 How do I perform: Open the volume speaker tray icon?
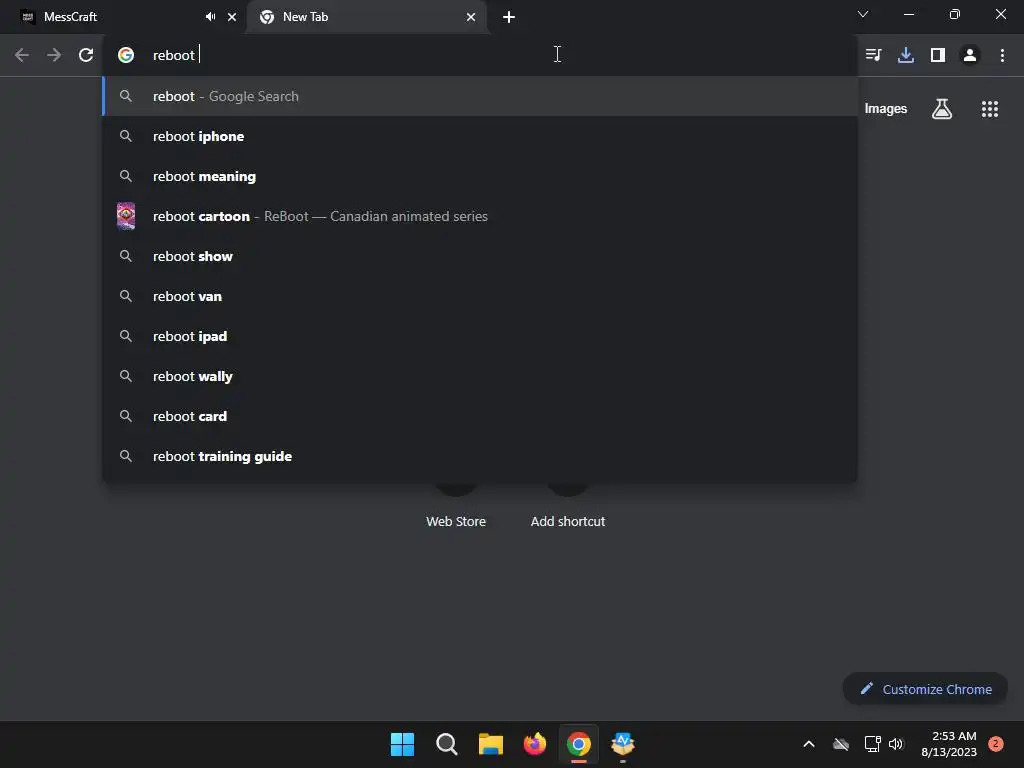point(896,744)
